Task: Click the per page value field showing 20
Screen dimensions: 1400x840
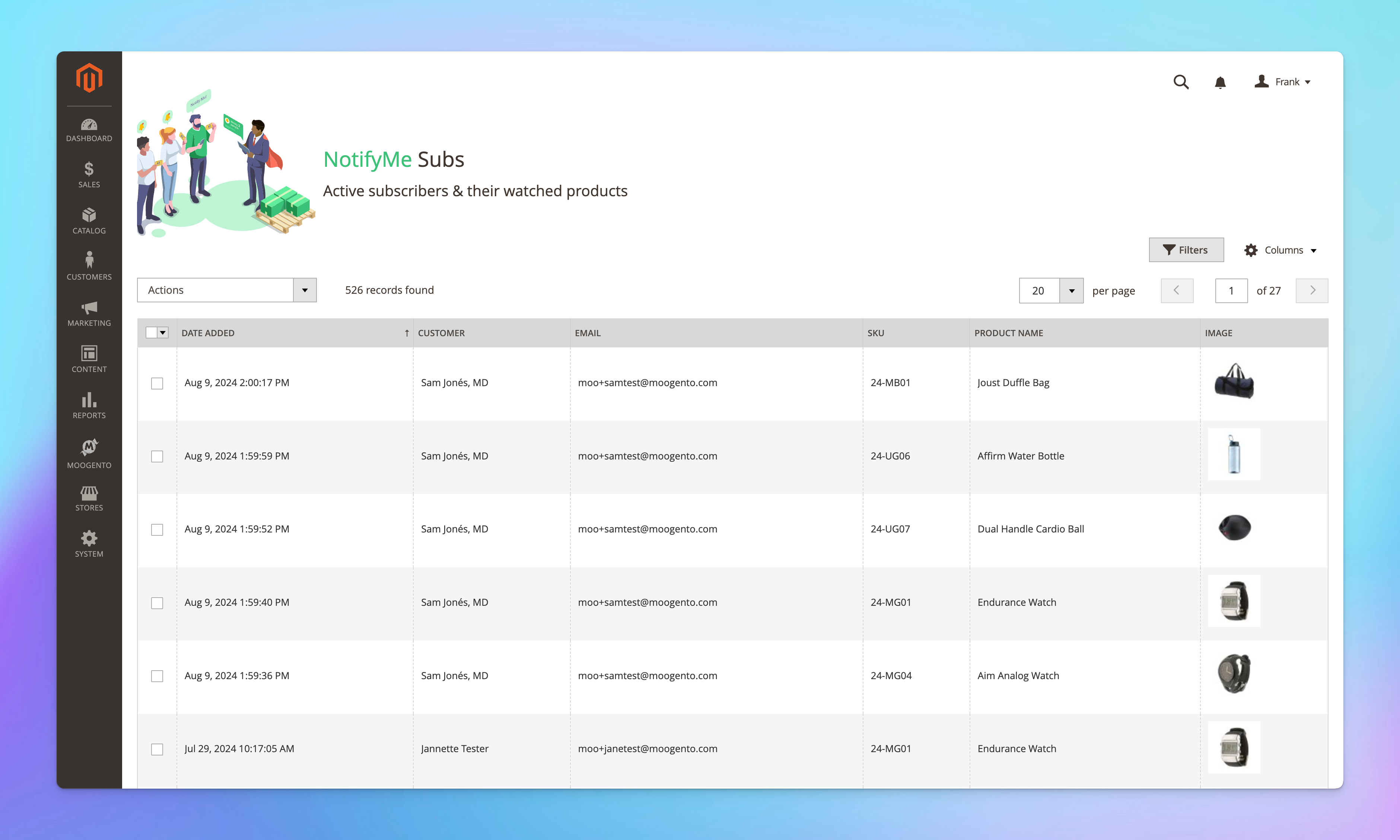Action: [1039, 290]
